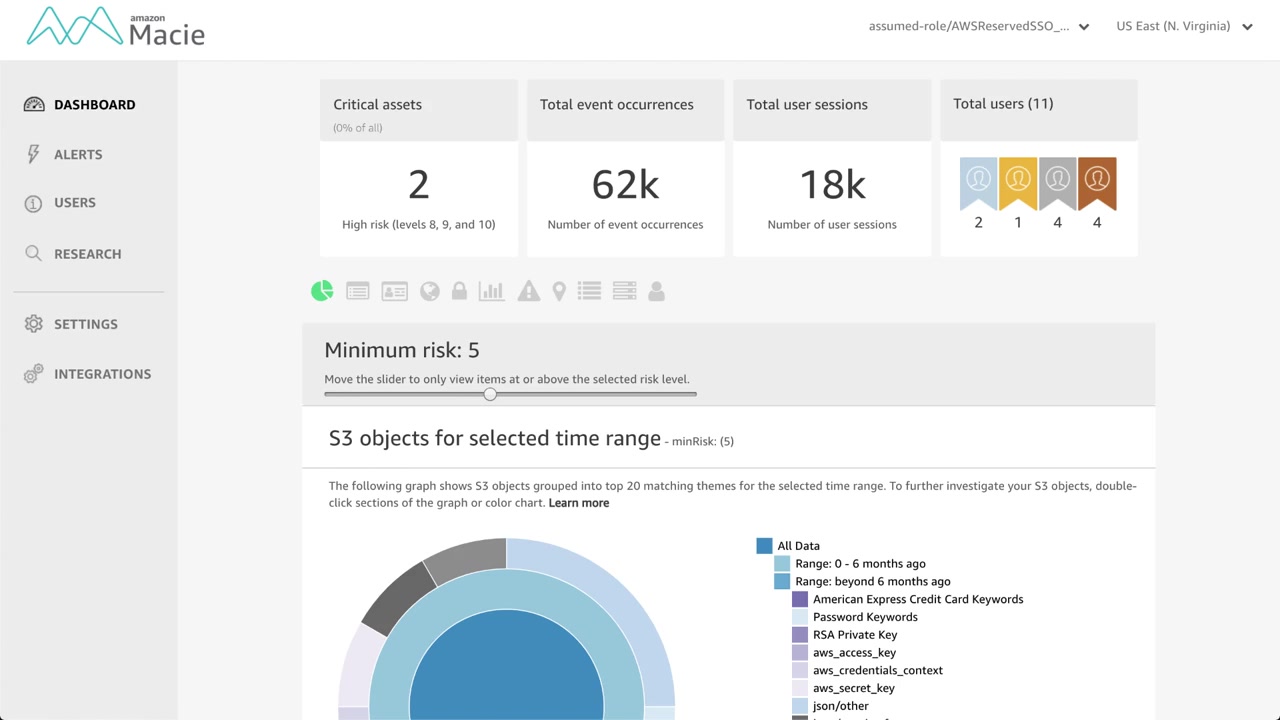Click the gold user ribbon badge
The width and height of the screenshot is (1280, 720).
click(x=1018, y=183)
